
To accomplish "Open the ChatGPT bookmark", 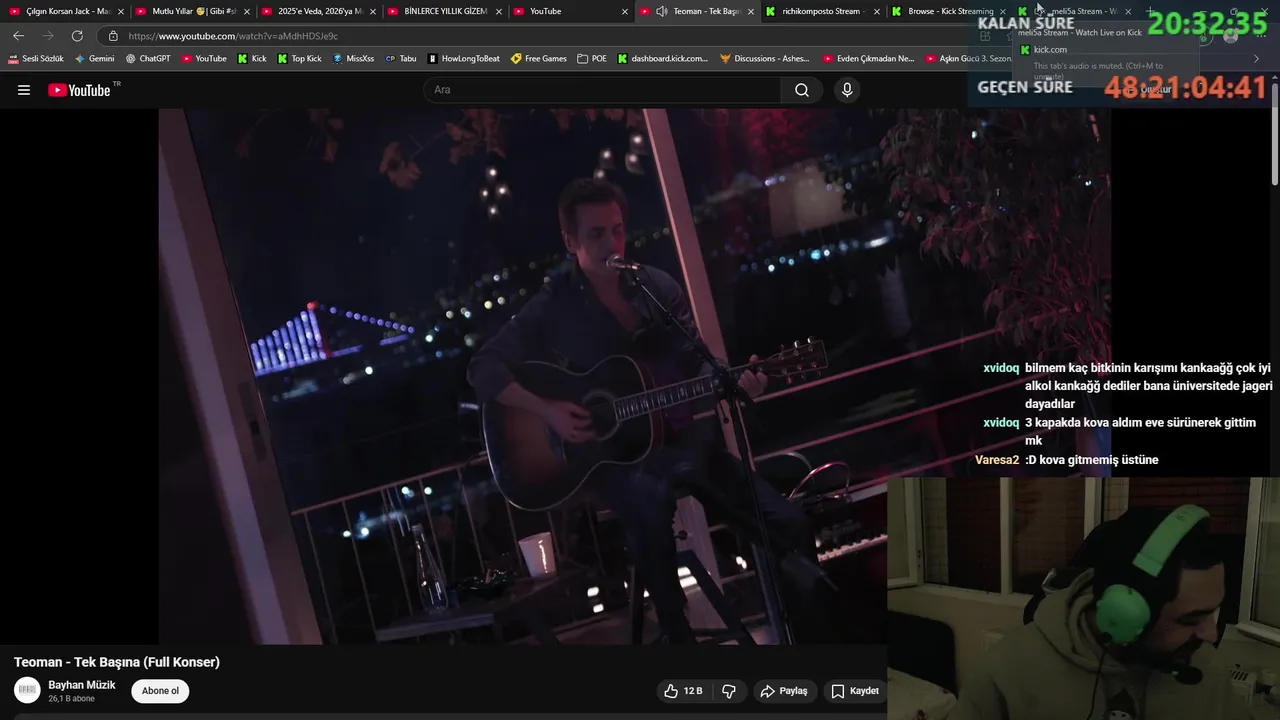I will point(148,59).
